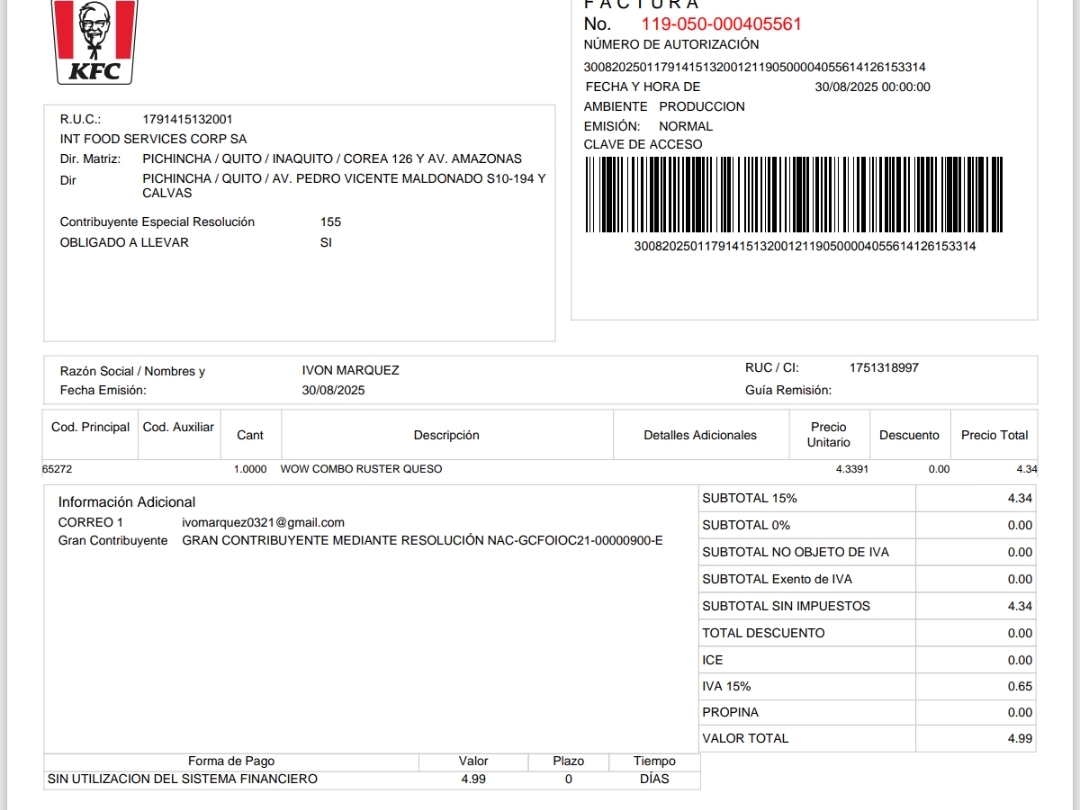Click Dir. Matriz address with COREA 126

[x=332, y=159]
